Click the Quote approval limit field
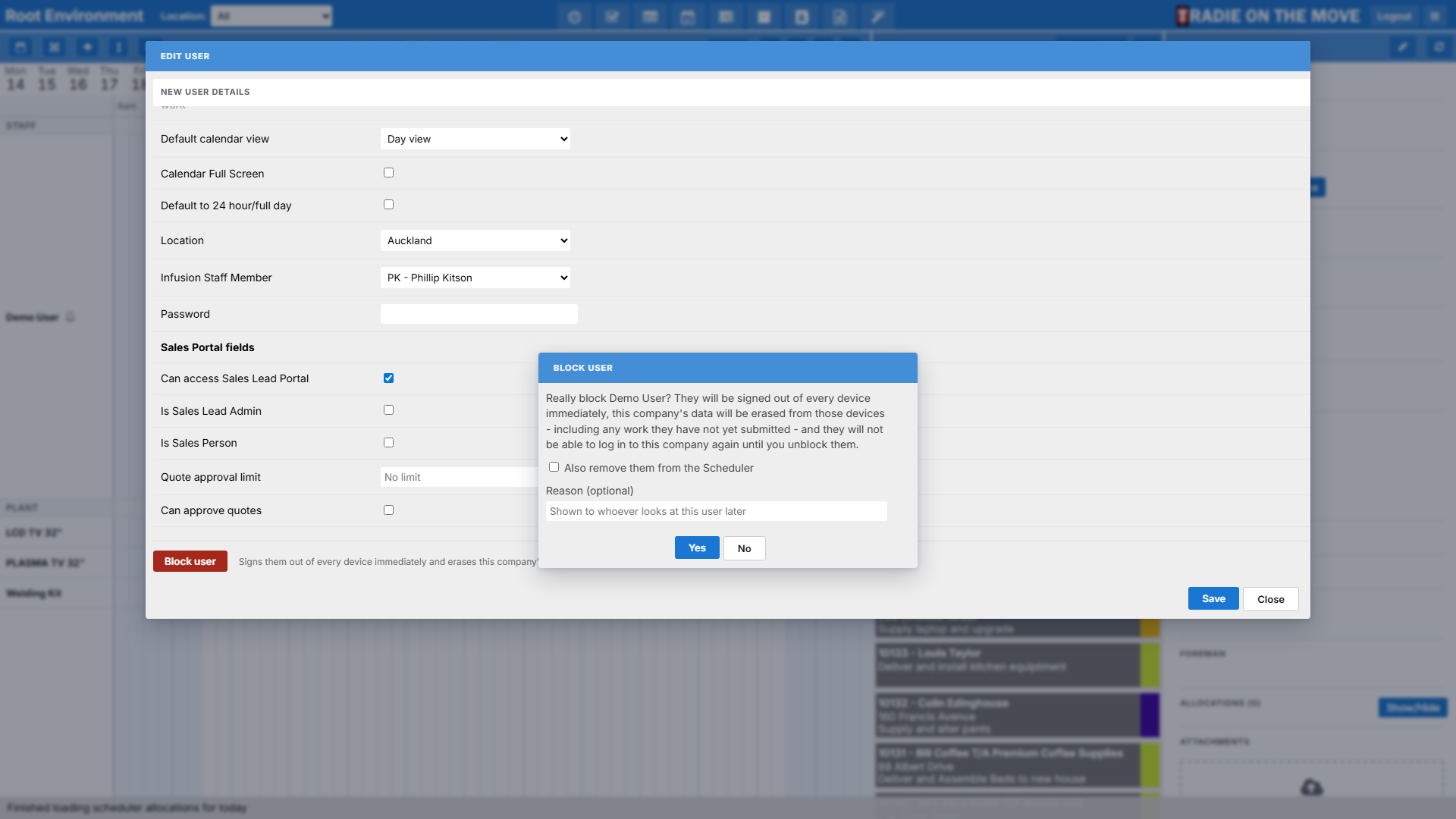The image size is (1456, 819). (460, 477)
